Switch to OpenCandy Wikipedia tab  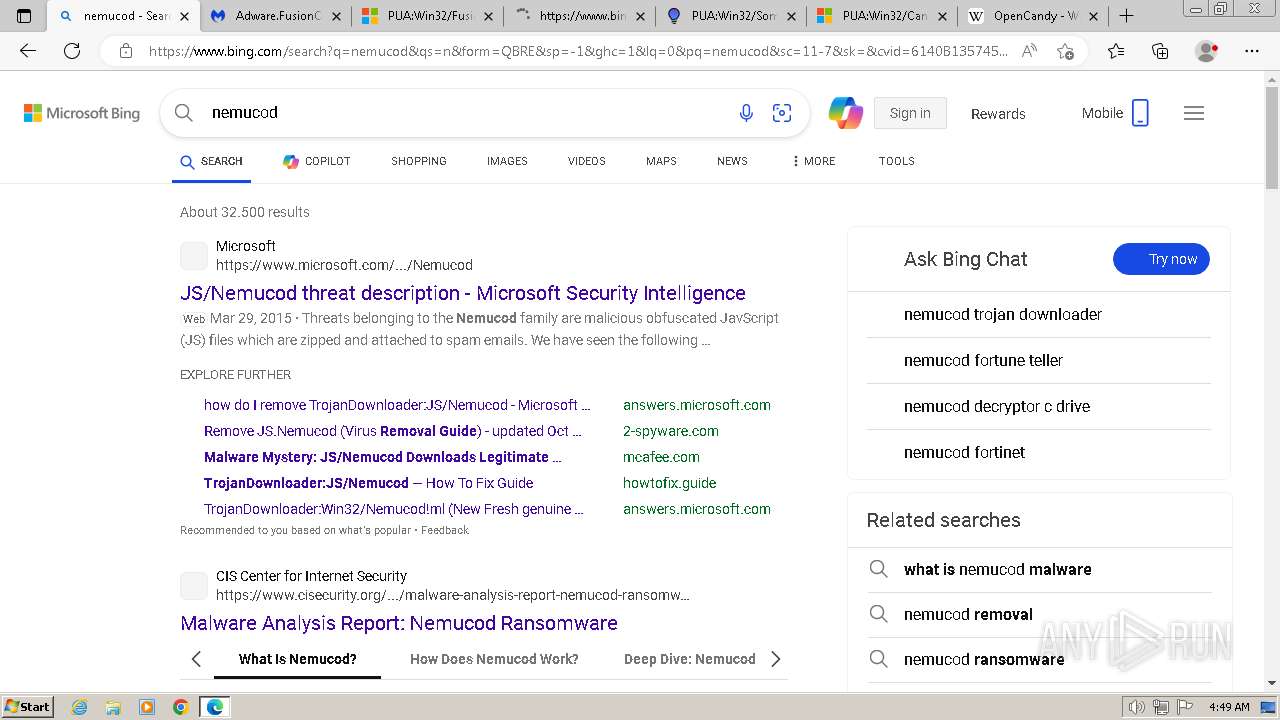pos(1033,16)
